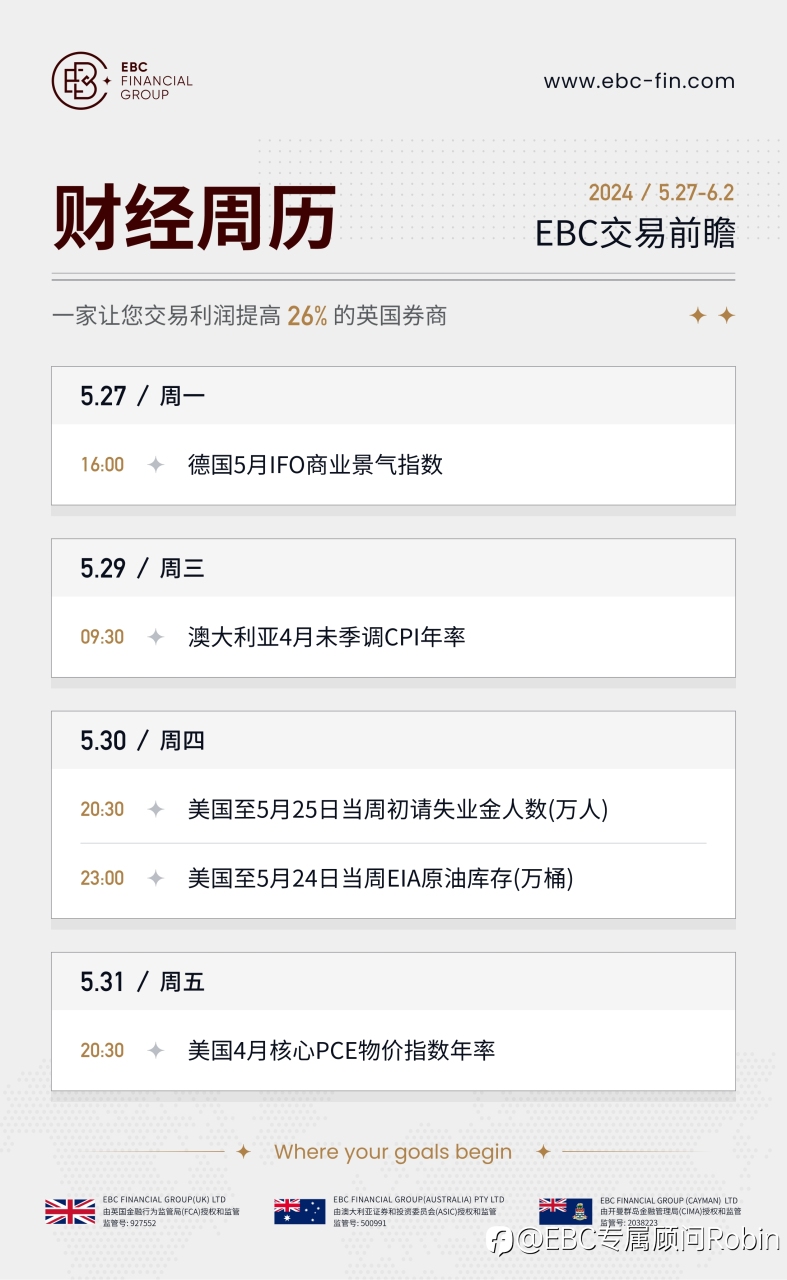Screen dimensions: 787x1280
Task: Open the www.ebc-fin.com website link
Action: click(639, 82)
